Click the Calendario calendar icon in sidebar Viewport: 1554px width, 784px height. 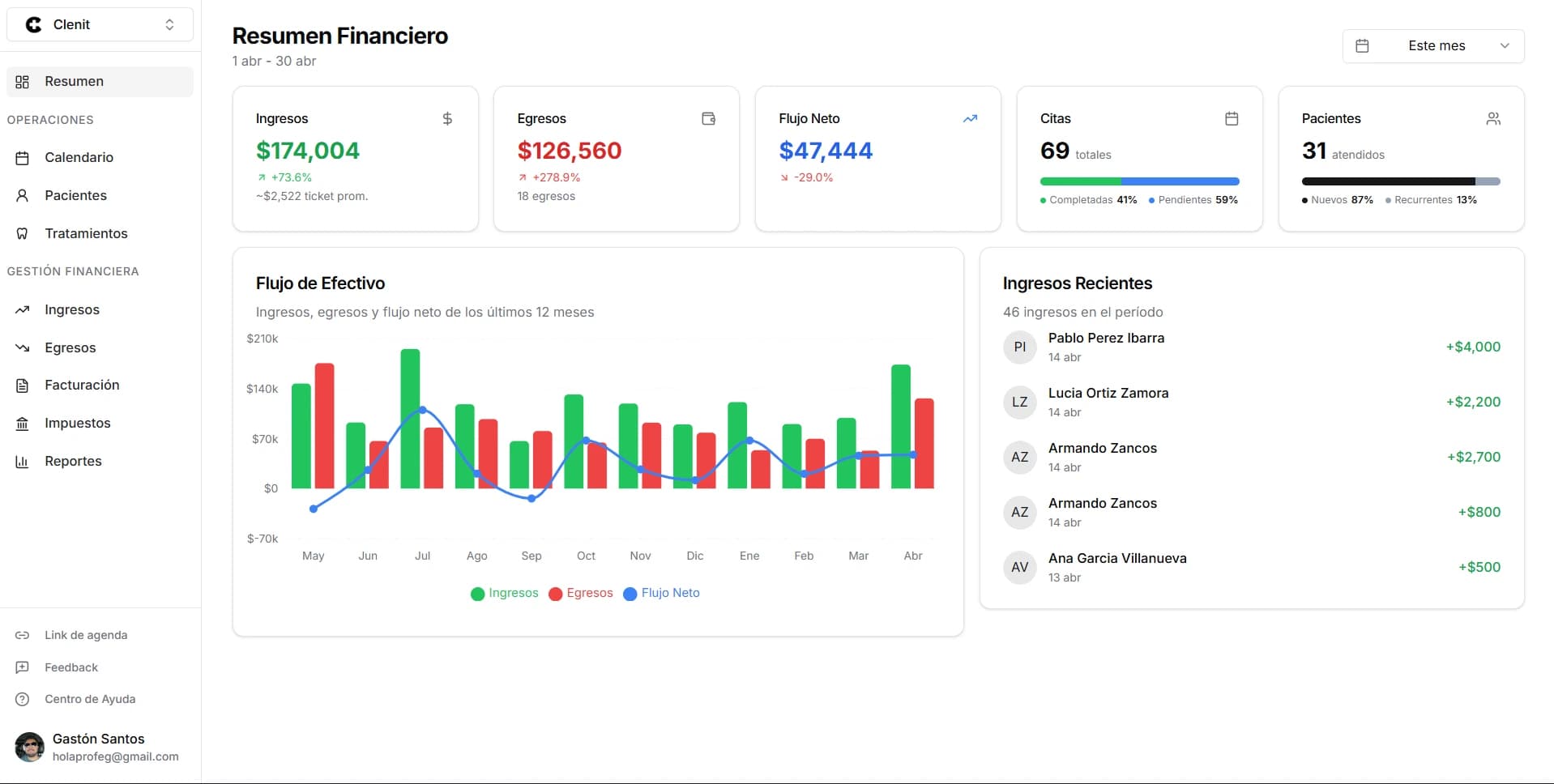23,158
